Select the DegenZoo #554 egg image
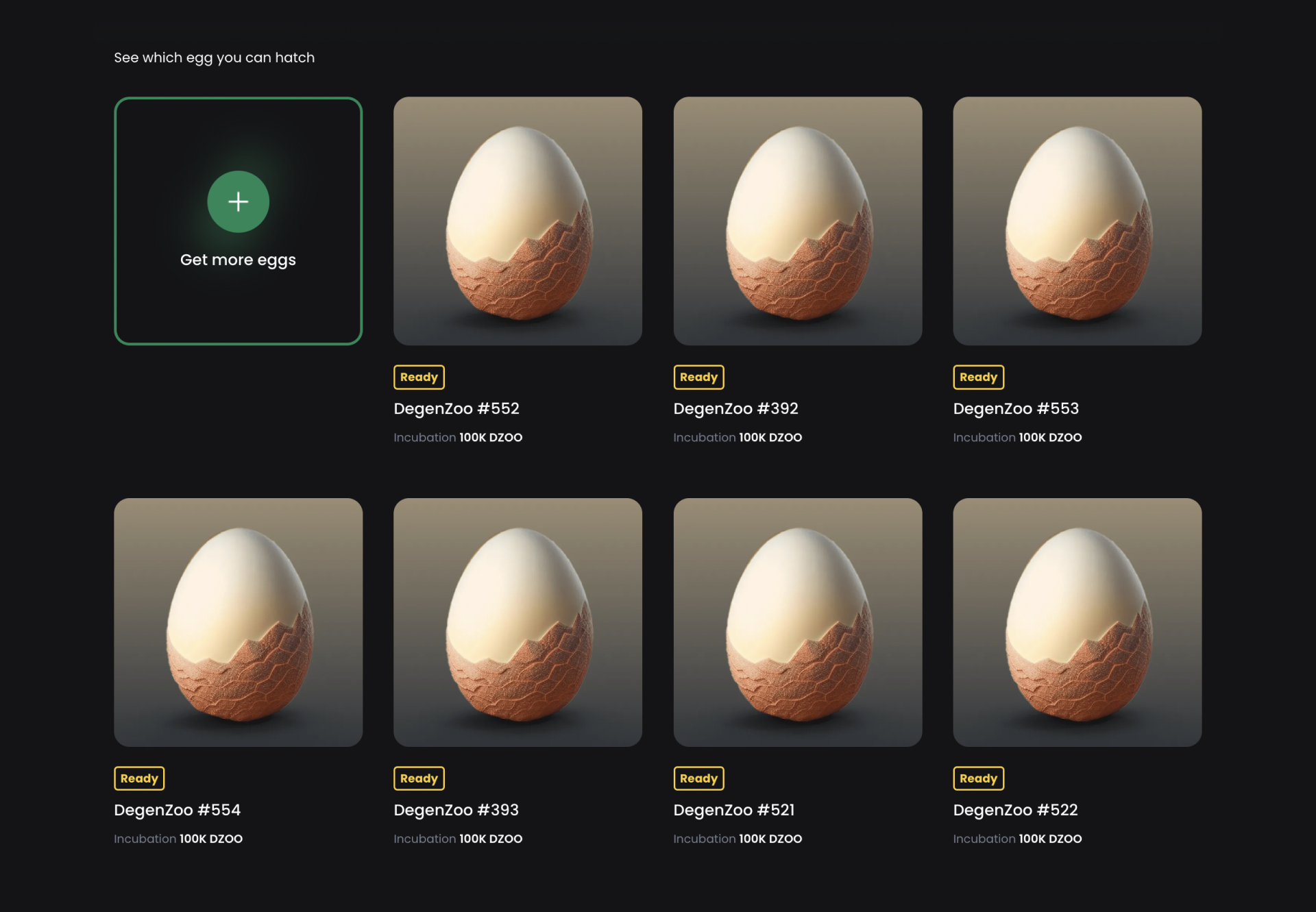This screenshot has width=1316, height=912. [x=238, y=622]
